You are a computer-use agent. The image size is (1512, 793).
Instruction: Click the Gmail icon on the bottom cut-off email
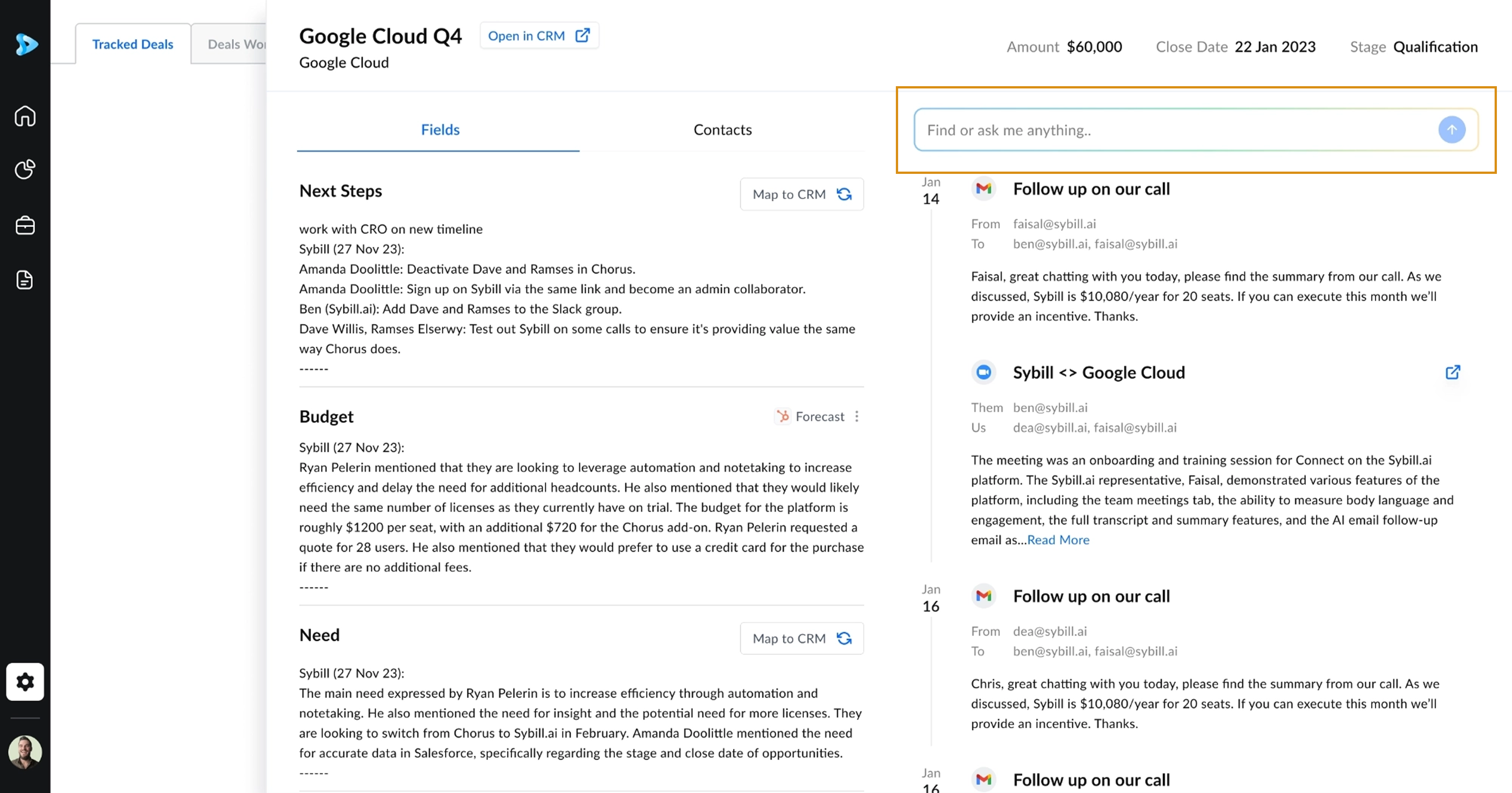click(984, 779)
